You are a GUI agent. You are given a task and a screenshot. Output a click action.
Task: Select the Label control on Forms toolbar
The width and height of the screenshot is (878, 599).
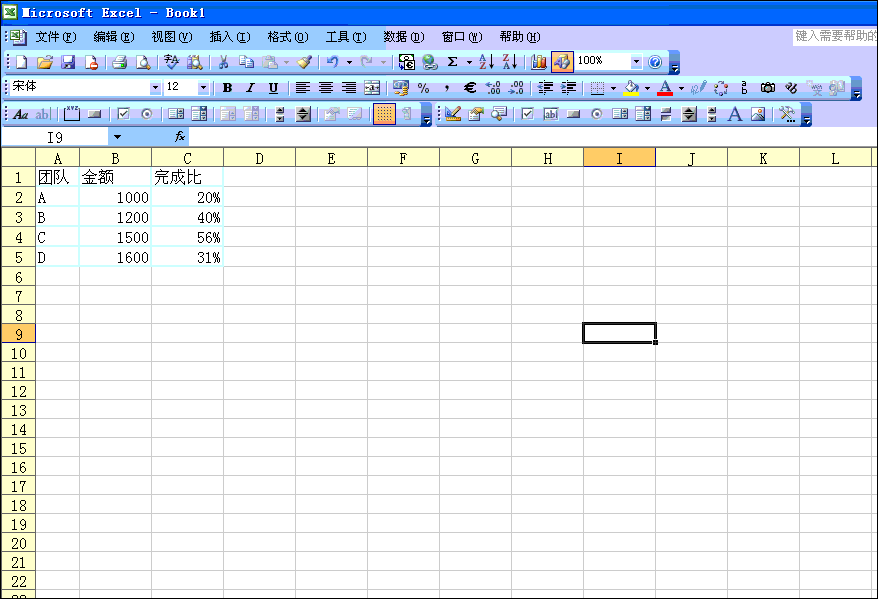click(x=19, y=113)
